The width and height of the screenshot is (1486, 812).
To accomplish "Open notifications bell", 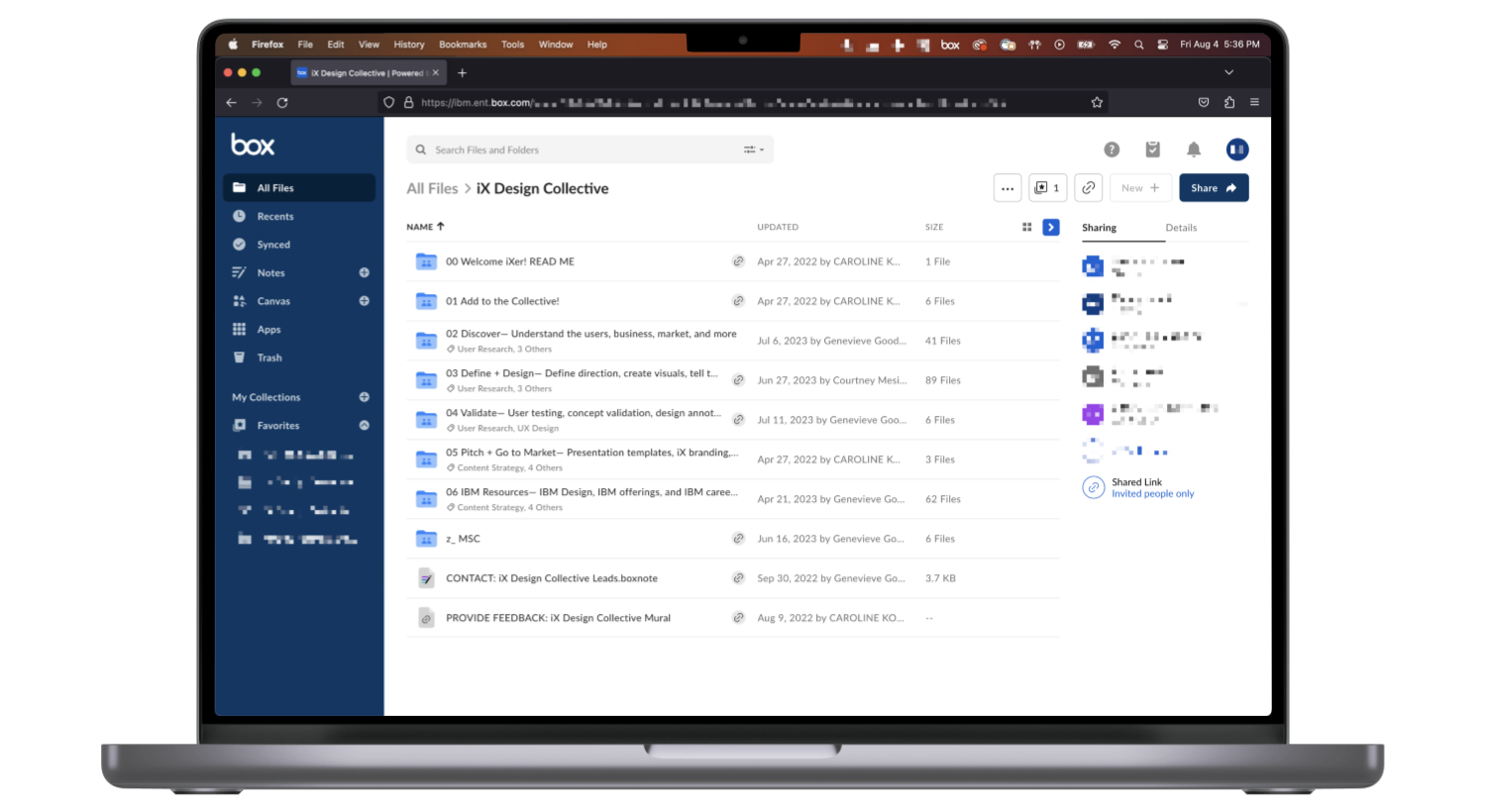I will click(x=1194, y=150).
